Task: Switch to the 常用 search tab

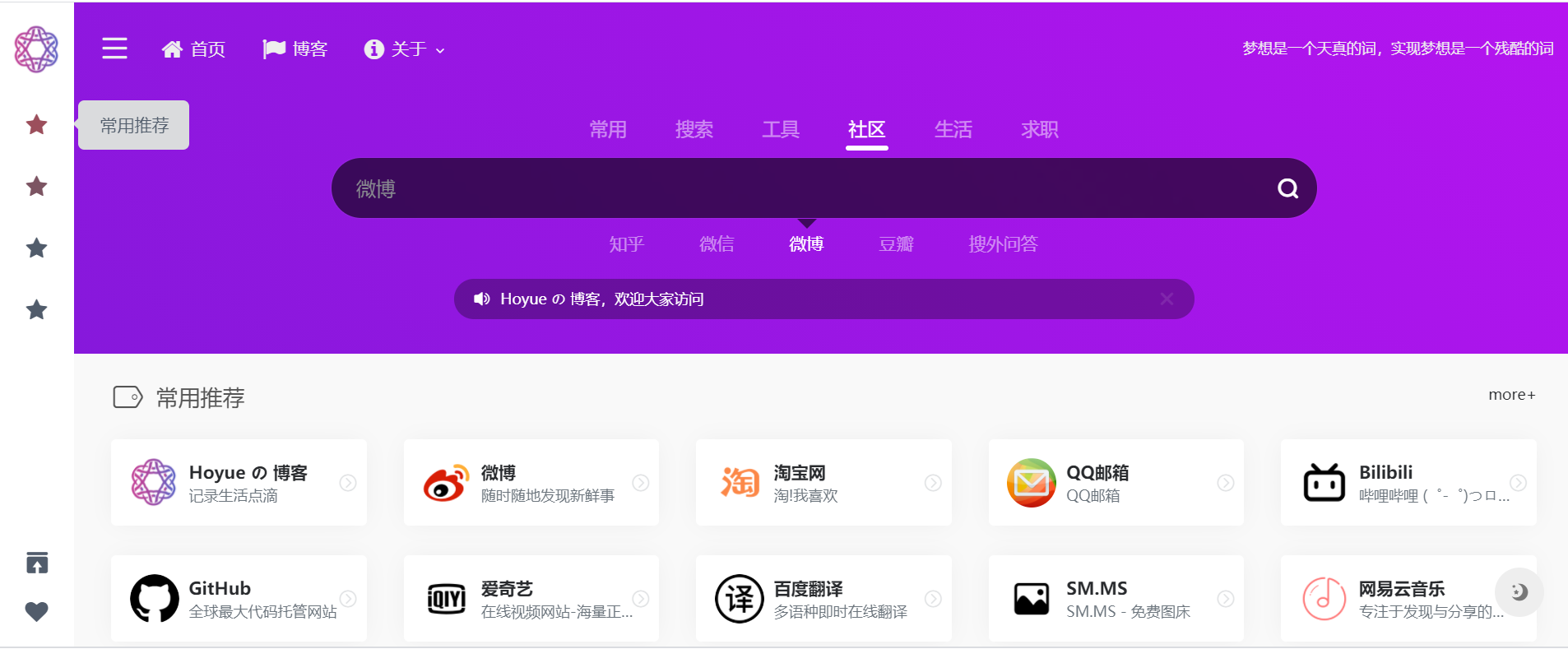Action: pos(608,129)
